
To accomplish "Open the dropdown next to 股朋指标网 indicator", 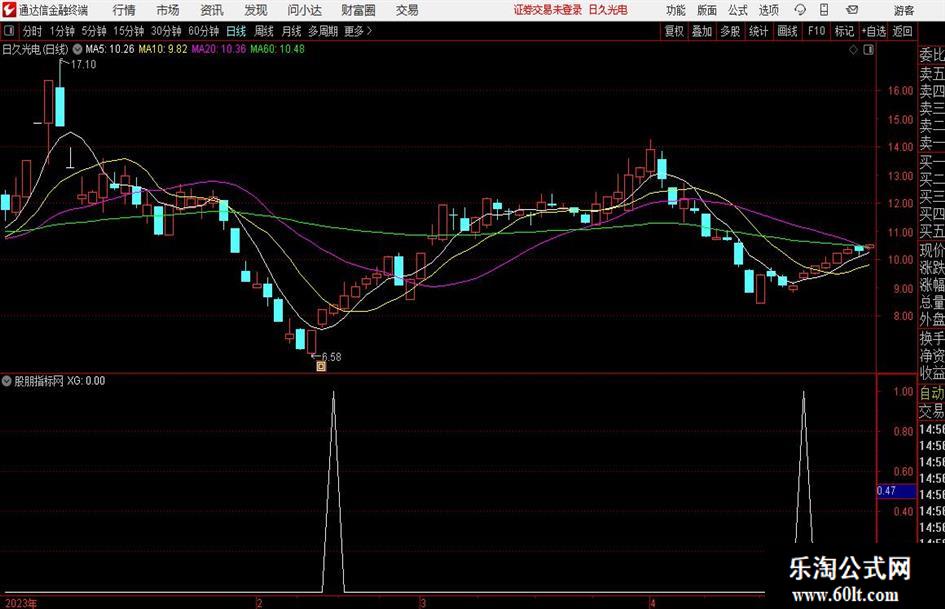I will (x=7, y=381).
